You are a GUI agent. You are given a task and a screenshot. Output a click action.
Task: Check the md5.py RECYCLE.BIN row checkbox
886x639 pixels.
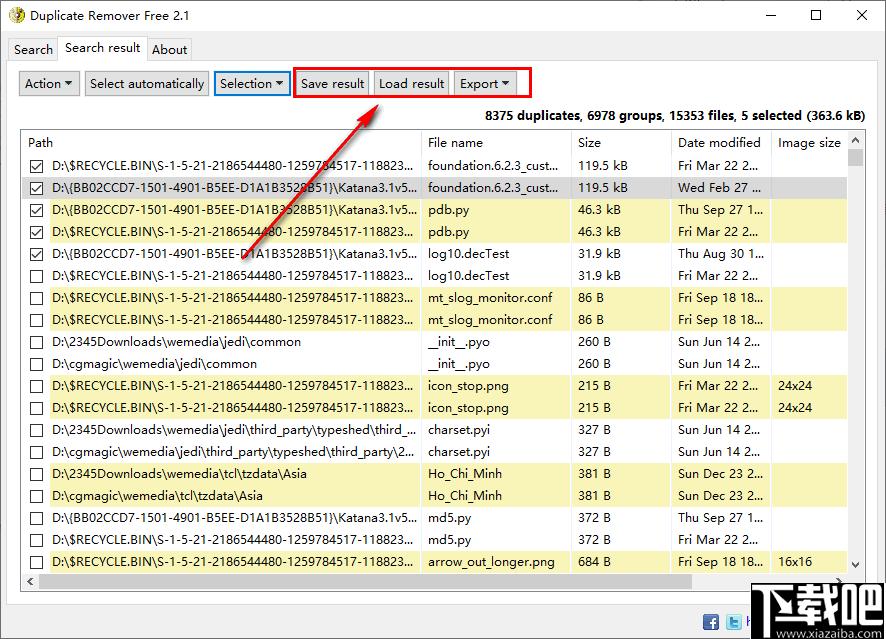tap(37, 541)
